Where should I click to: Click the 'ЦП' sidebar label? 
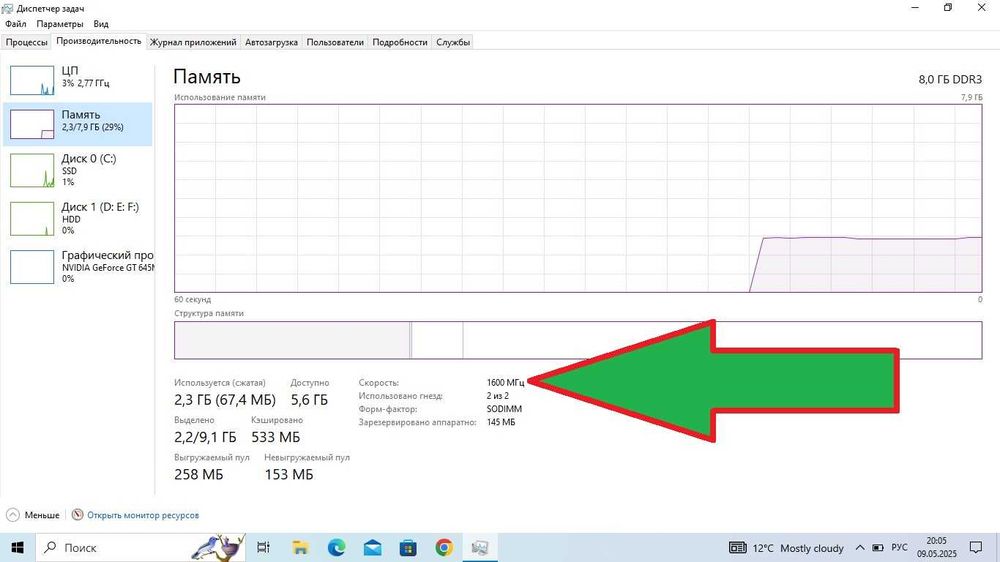point(70,70)
